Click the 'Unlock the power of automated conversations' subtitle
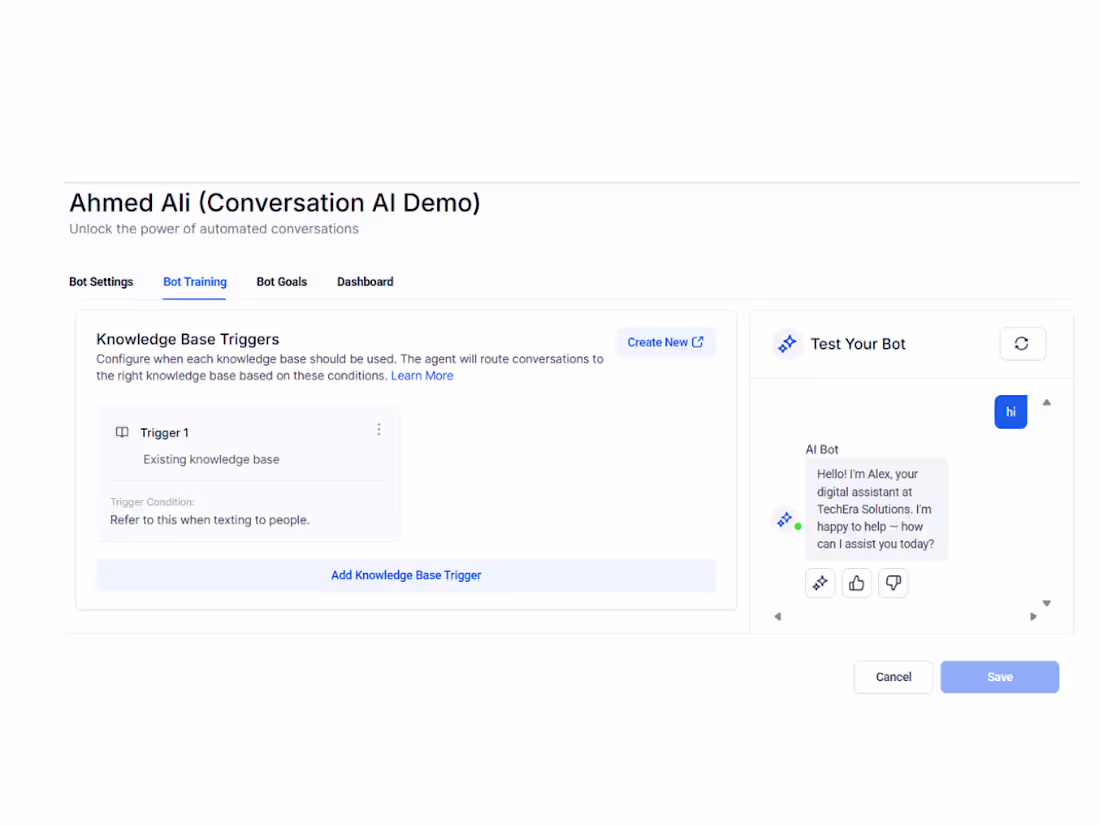 [213, 229]
